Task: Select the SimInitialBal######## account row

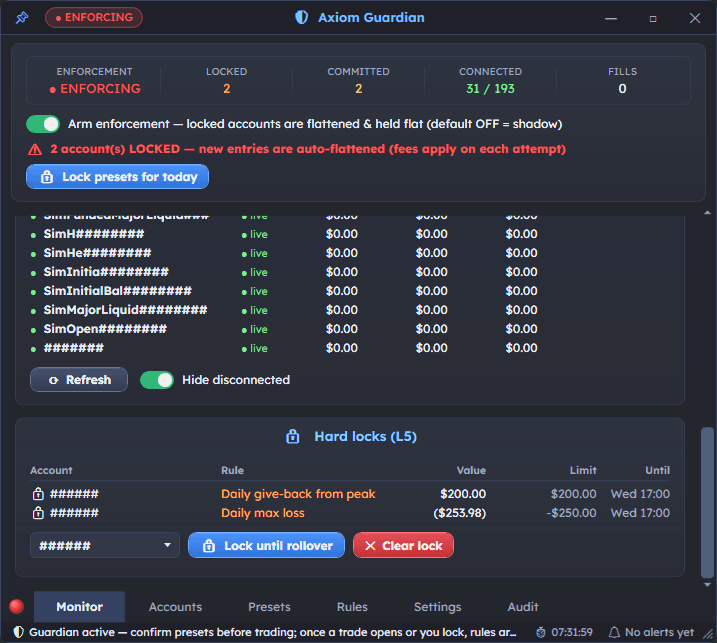Action: tap(284, 291)
